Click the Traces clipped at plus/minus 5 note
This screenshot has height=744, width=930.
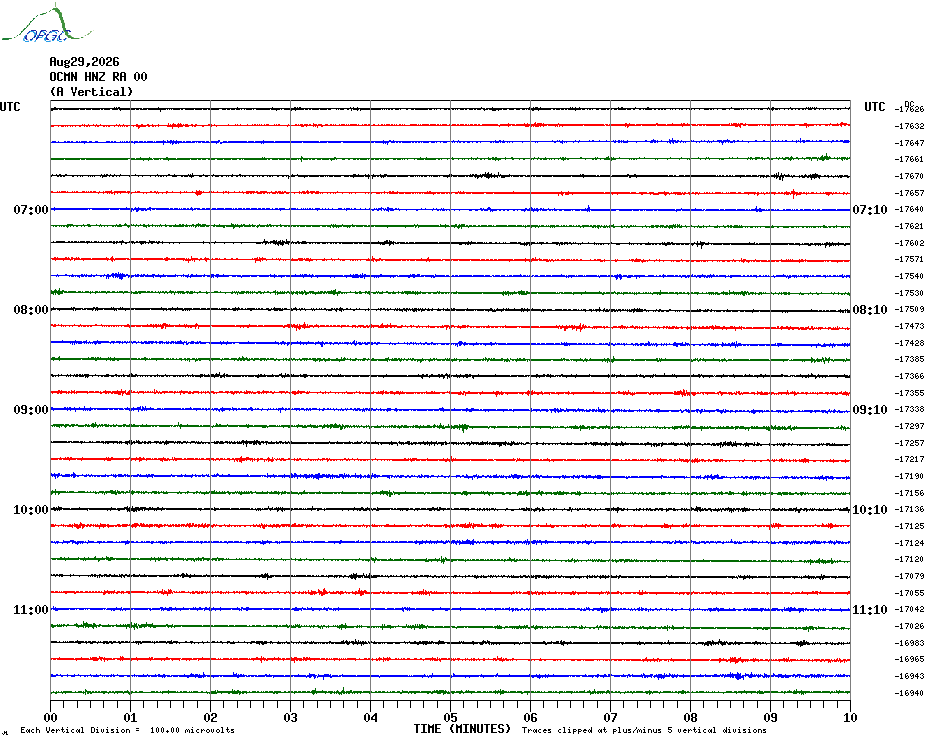tap(644, 730)
